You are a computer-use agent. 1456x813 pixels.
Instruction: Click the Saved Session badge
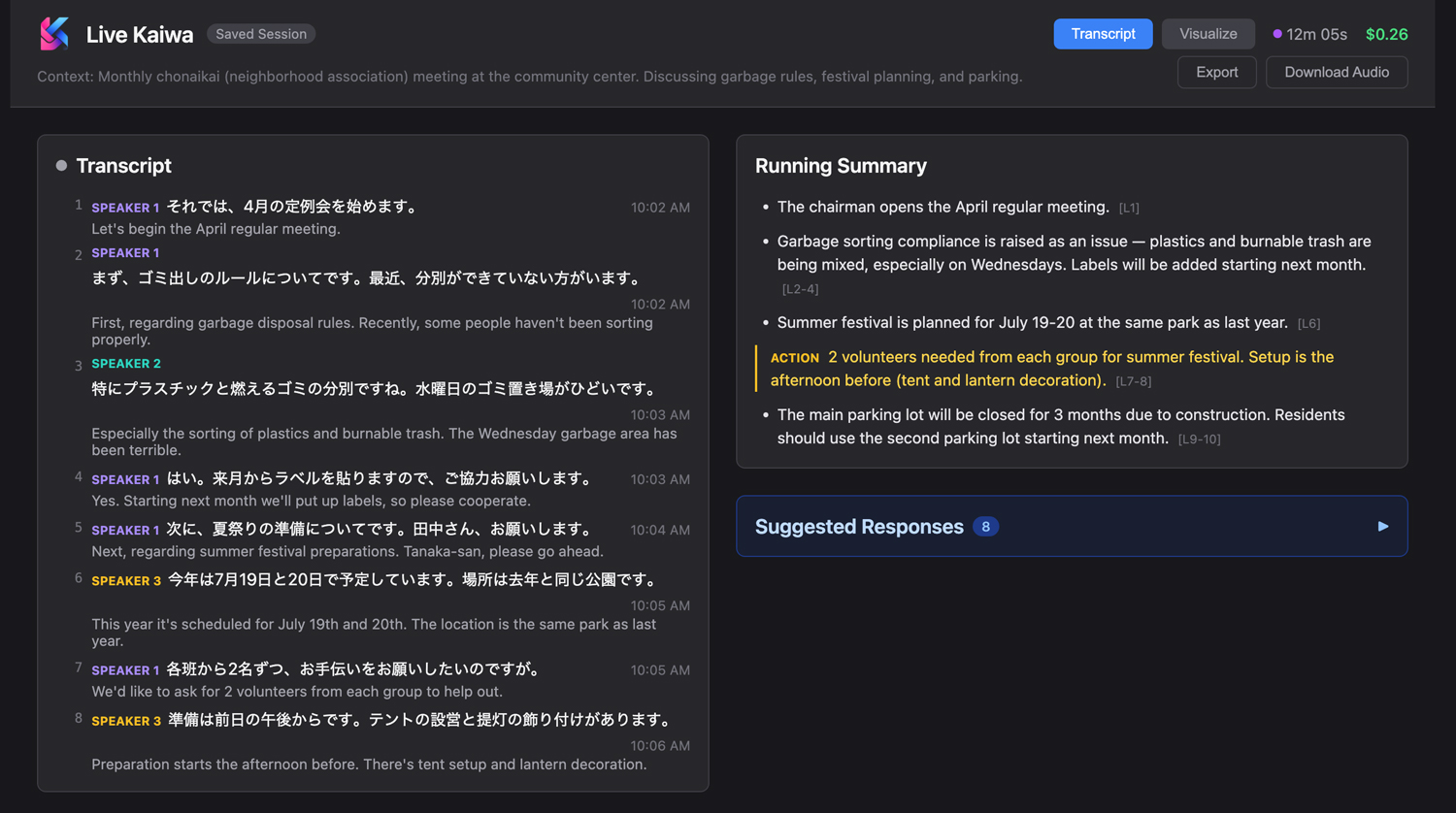(260, 33)
